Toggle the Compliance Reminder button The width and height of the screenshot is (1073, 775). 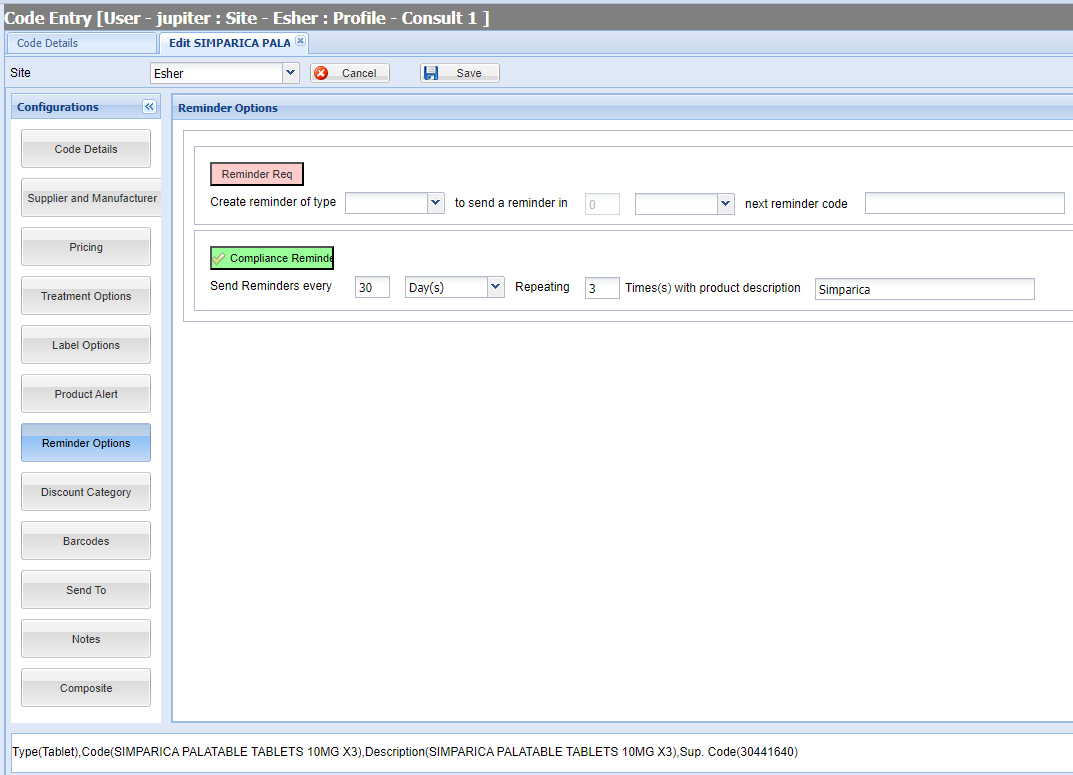(x=272, y=258)
